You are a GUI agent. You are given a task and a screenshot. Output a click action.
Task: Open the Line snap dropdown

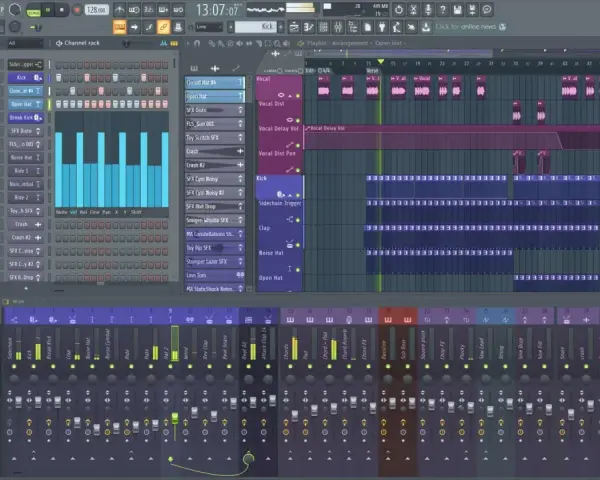pyautogui.click(x=209, y=27)
